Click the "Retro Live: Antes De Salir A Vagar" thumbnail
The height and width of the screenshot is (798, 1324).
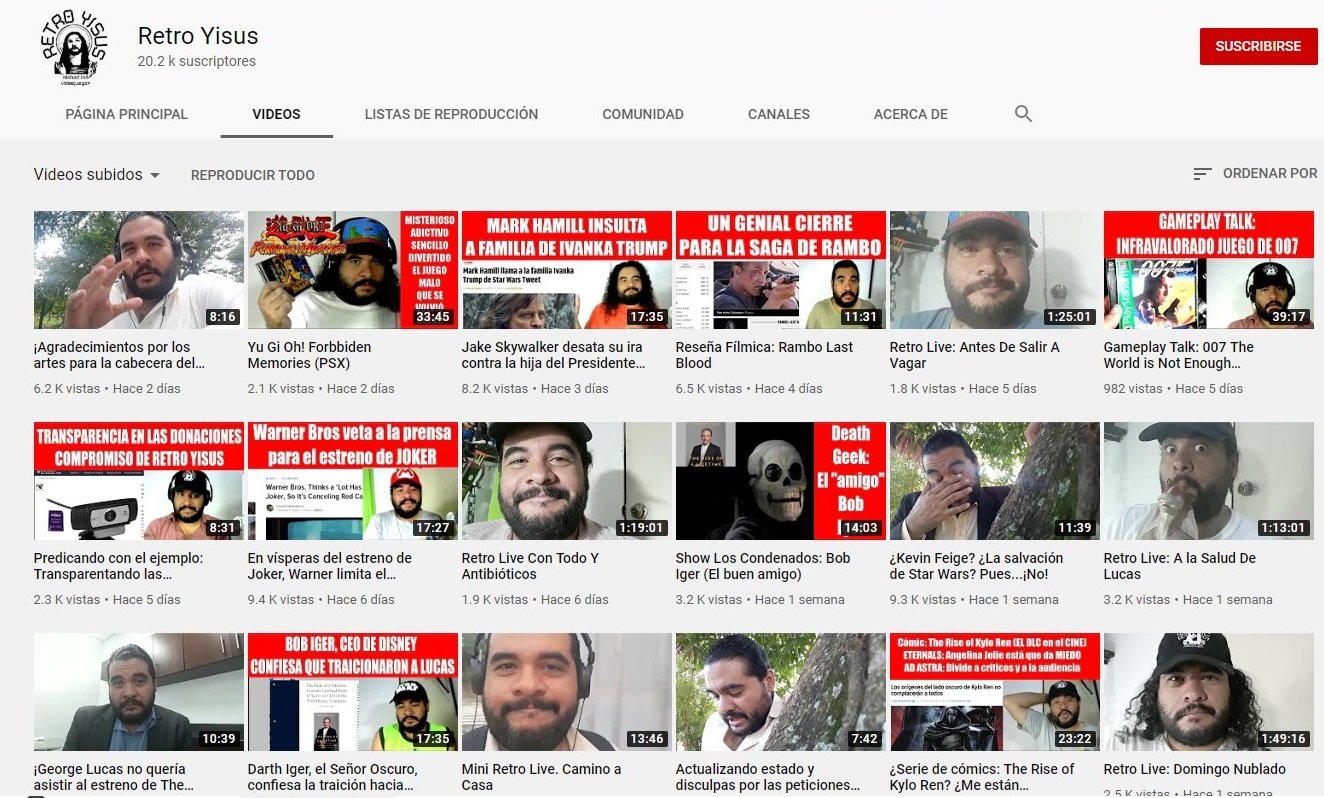pyautogui.click(x=993, y=270)
